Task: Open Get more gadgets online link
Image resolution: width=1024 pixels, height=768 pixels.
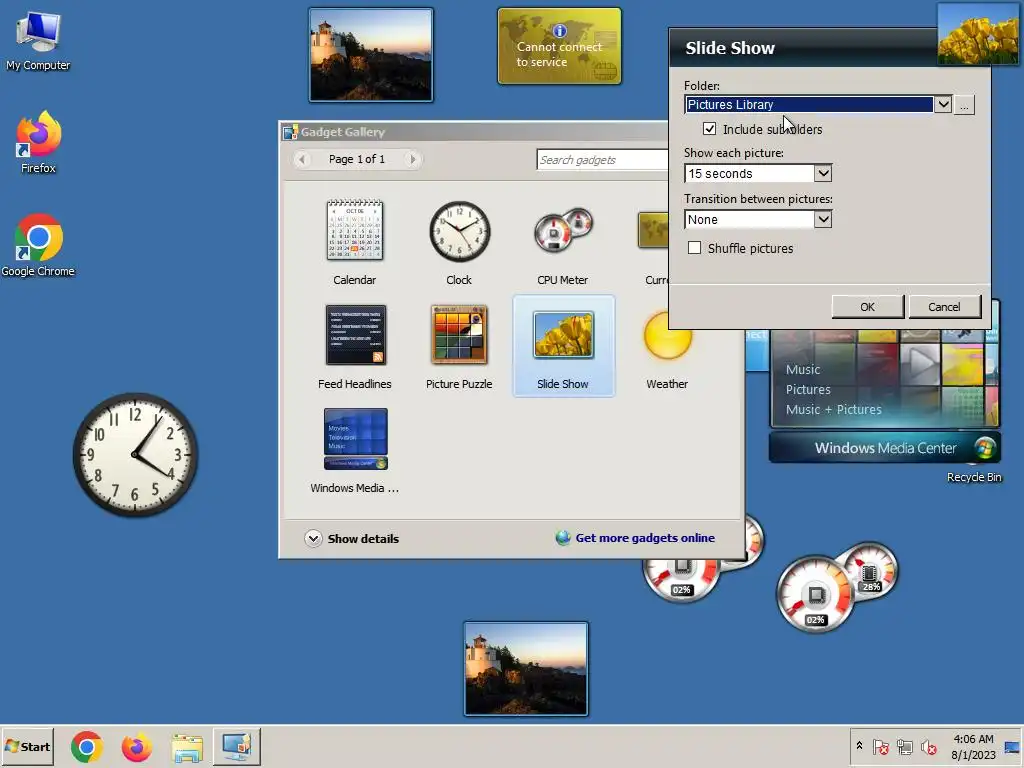Action: [645, 538]
